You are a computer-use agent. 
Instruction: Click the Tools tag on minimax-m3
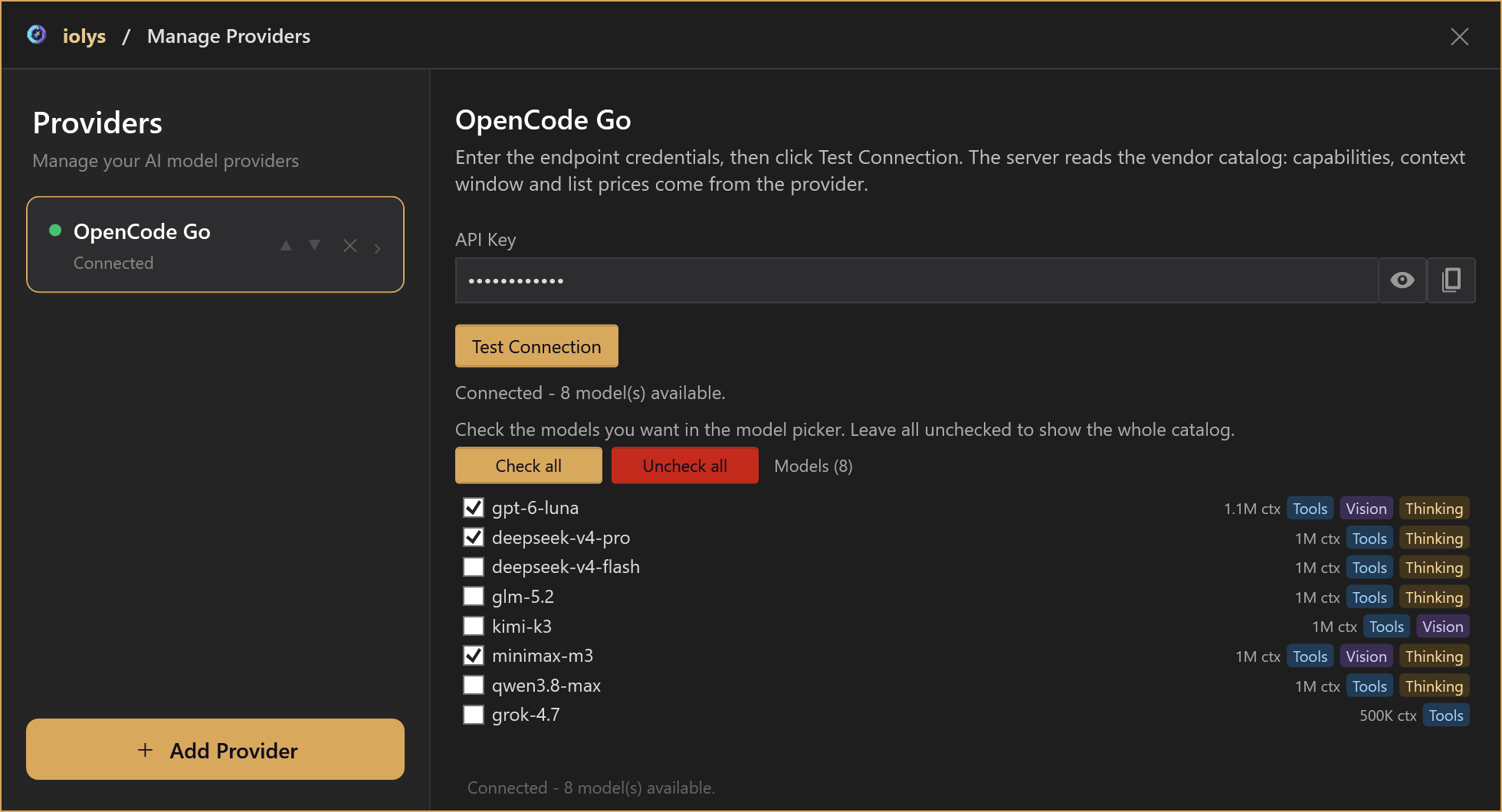pyautogui.click(x=1310, y=656)
